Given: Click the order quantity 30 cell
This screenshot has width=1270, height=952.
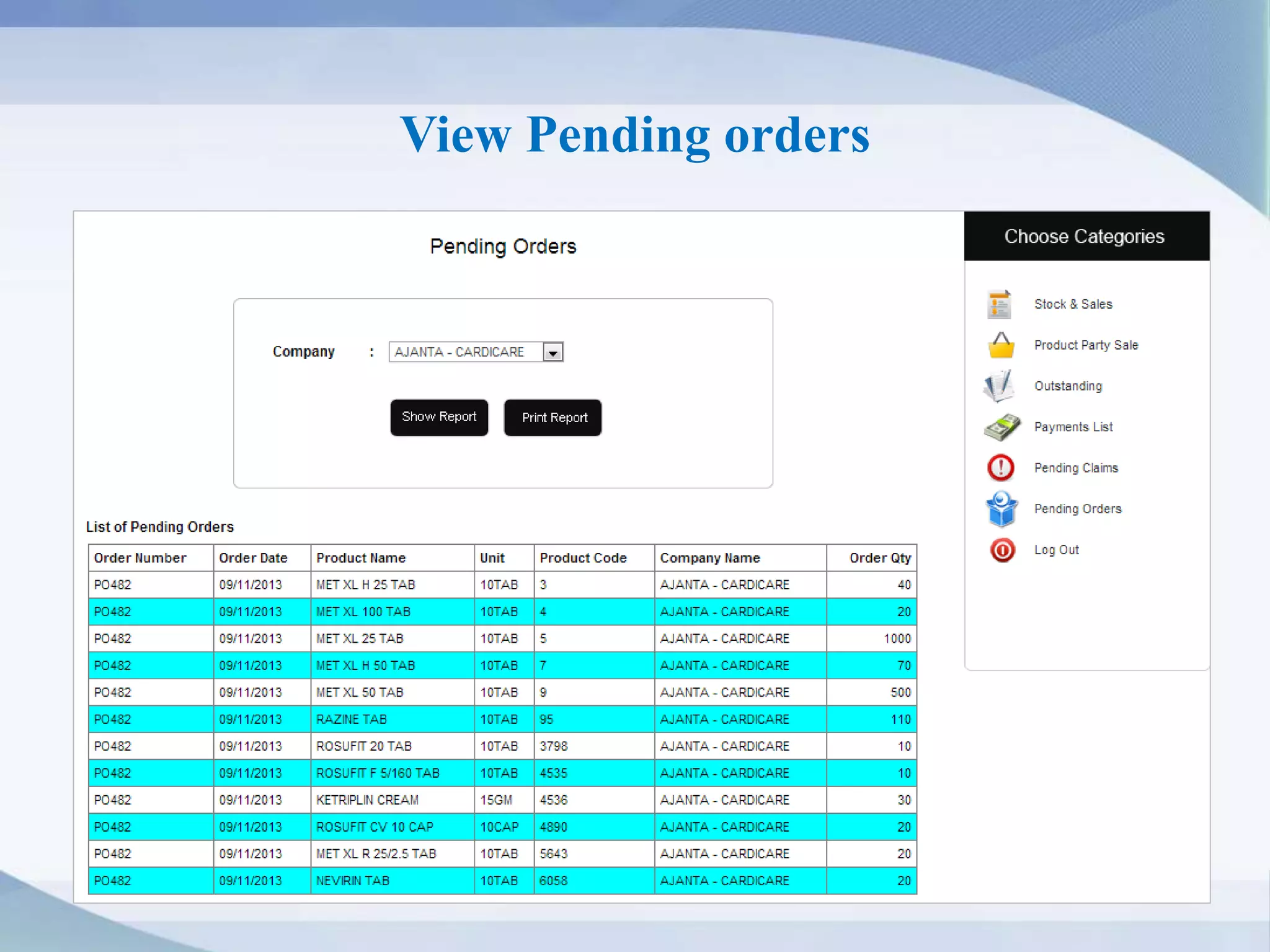Looking at the screenshot, I should [872, 800].
